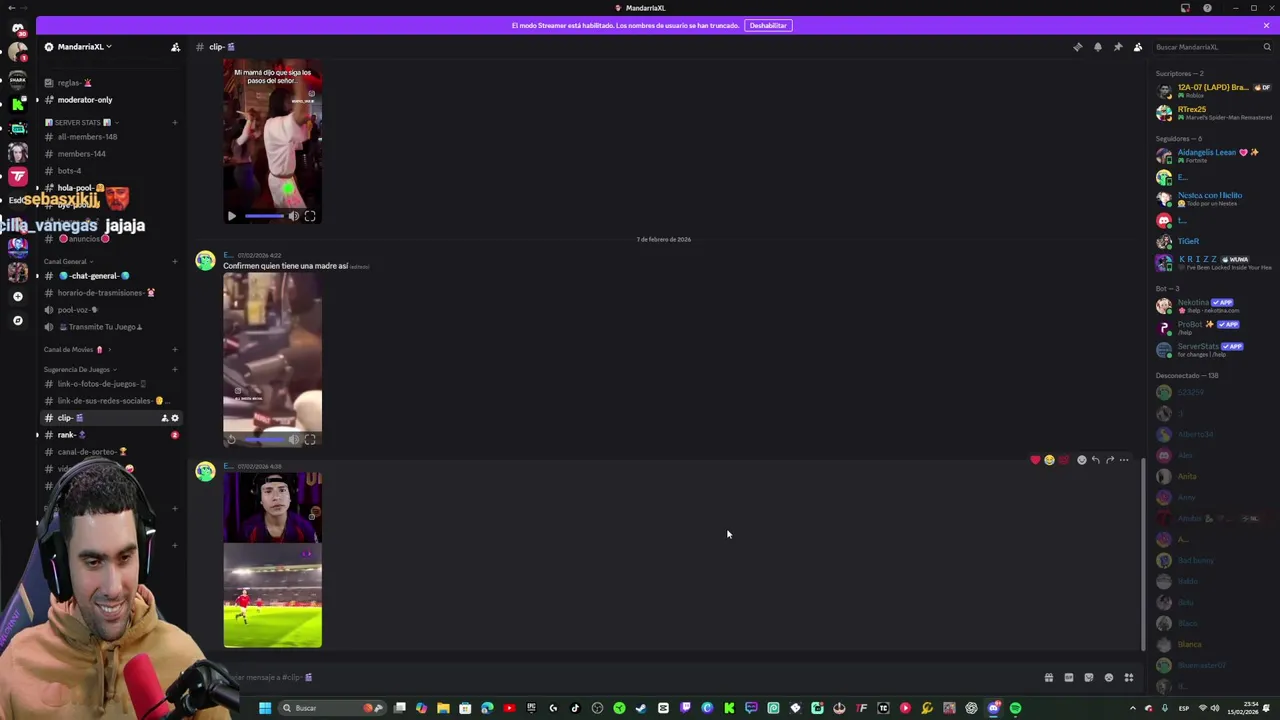1280x720 pixels.
Task: Reply to the hovered message
Action: 1095,460
